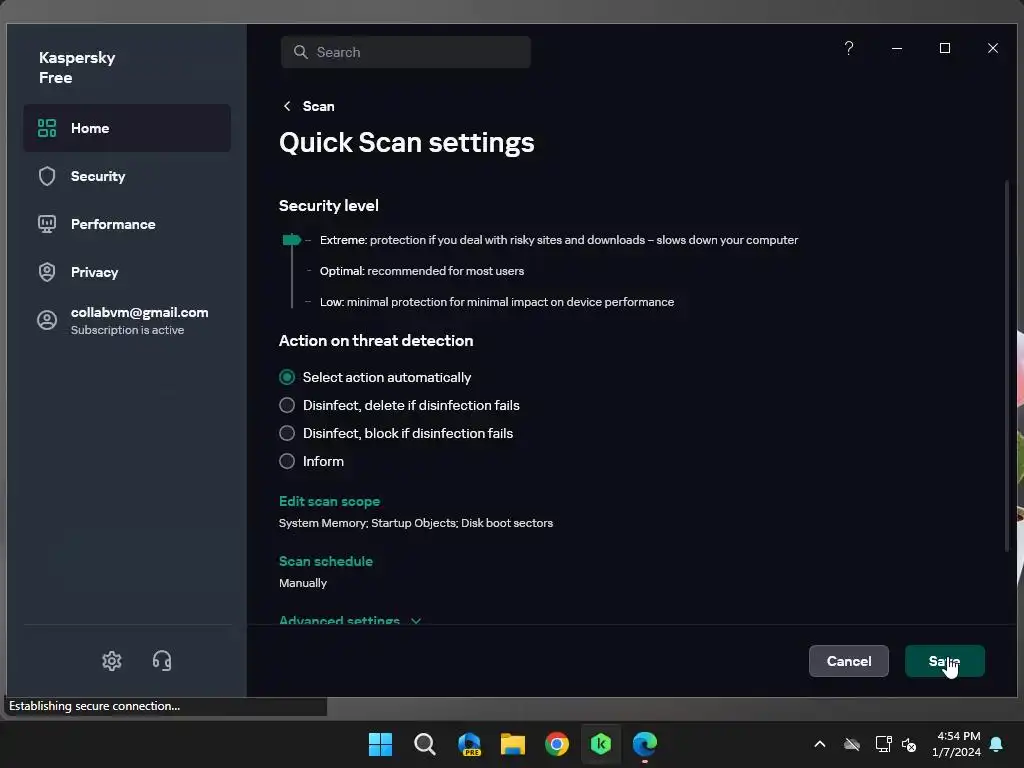Open the Windows Start menu
Viewport: 1024px width, 768px height.
pos(381,744)
